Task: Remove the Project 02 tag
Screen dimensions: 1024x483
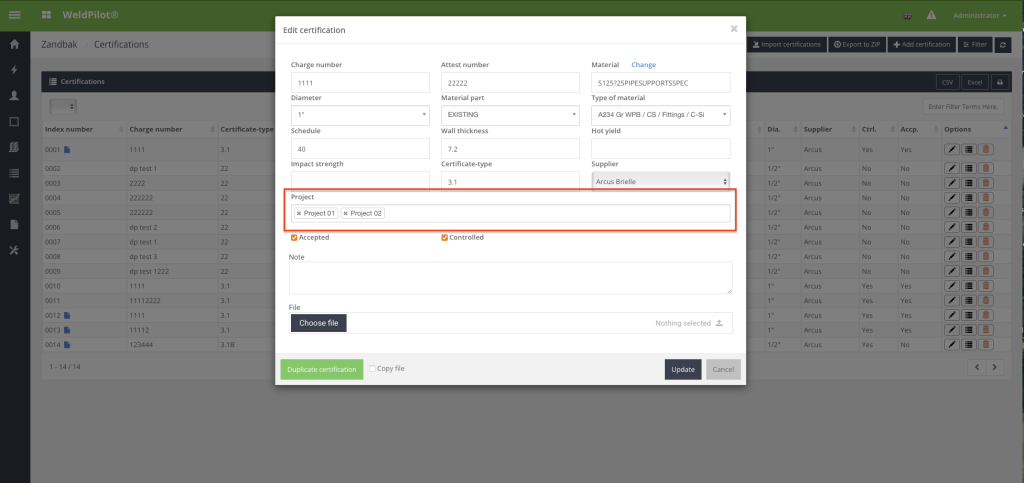Action: tap(346, 213)
